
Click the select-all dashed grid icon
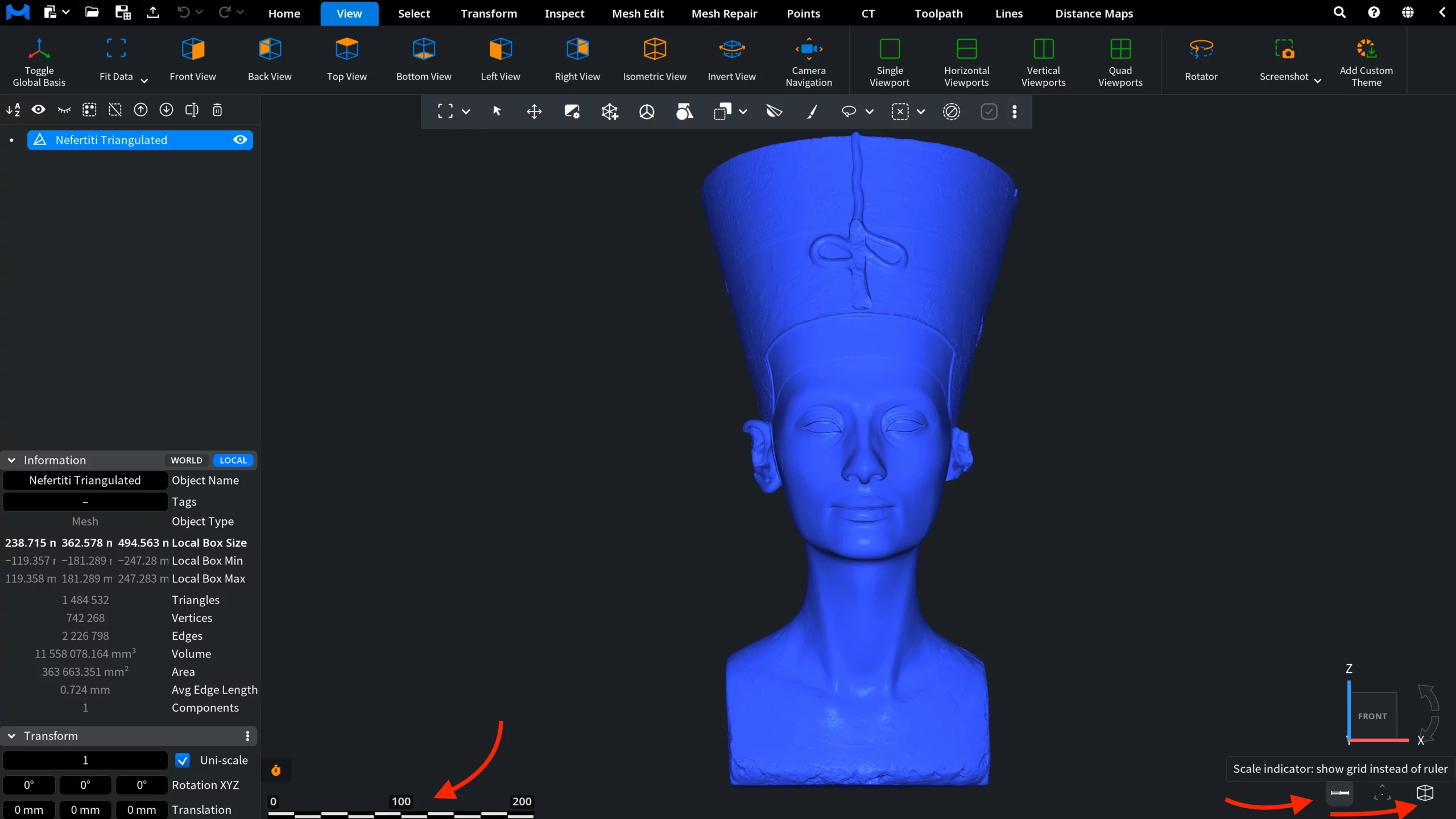(x=89, y=110)
